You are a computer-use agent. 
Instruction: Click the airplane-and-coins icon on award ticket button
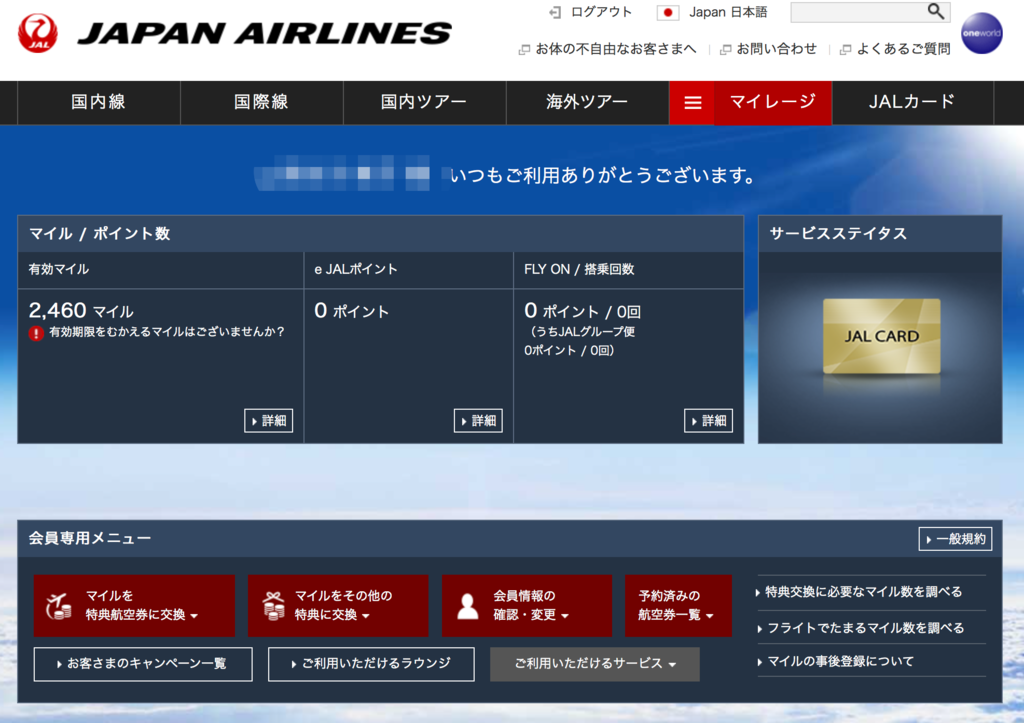[x=59, y=605]
